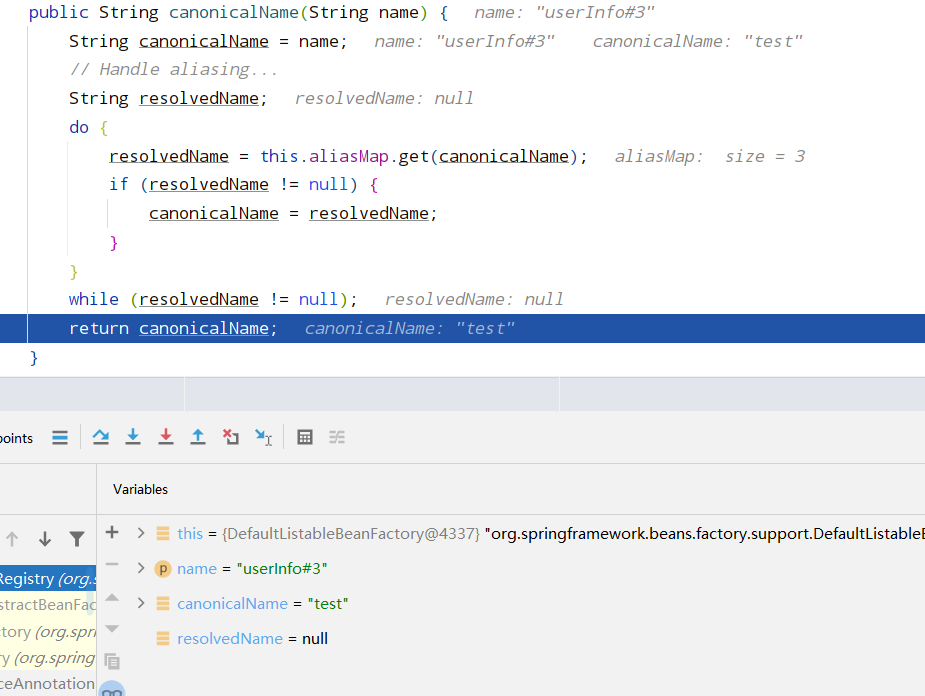Click the Step Into icon
925x696 pixels.
point(133,437)
